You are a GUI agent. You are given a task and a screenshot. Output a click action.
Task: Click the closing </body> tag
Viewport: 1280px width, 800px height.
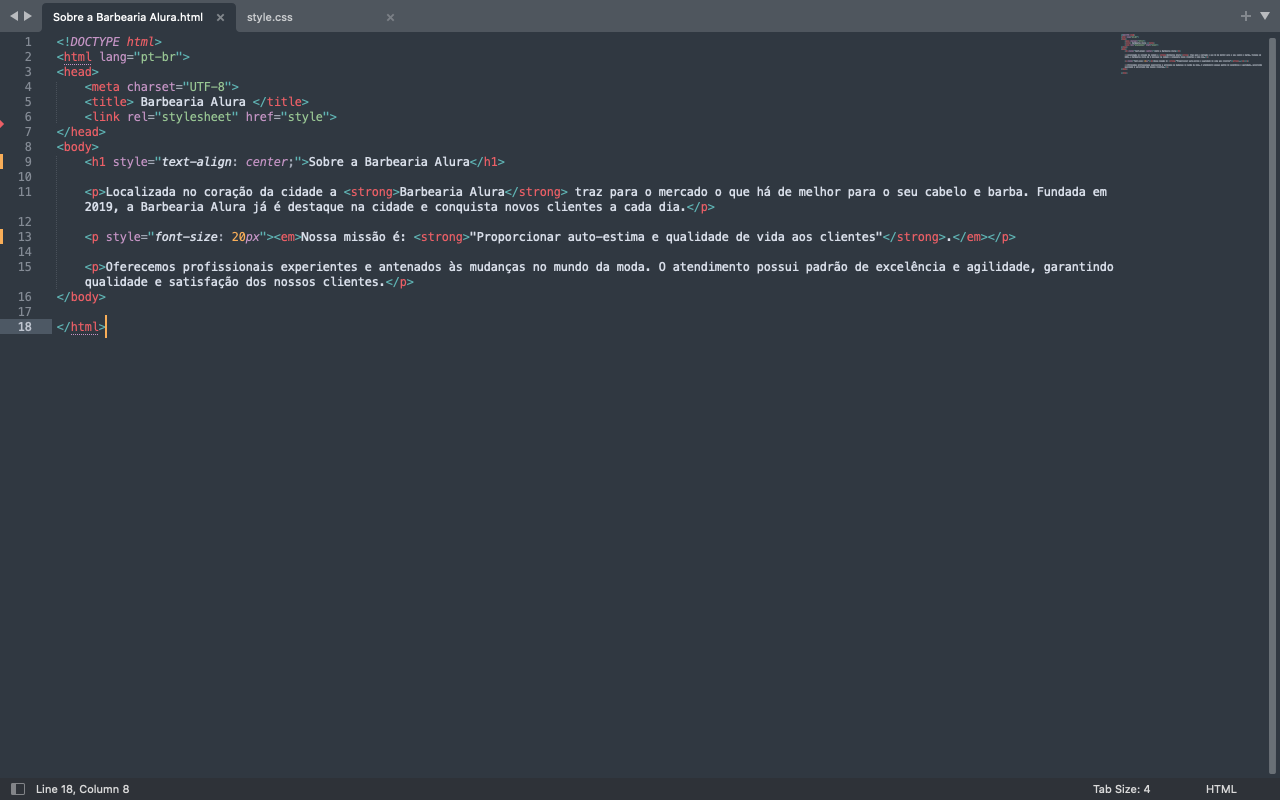(81, 297)
